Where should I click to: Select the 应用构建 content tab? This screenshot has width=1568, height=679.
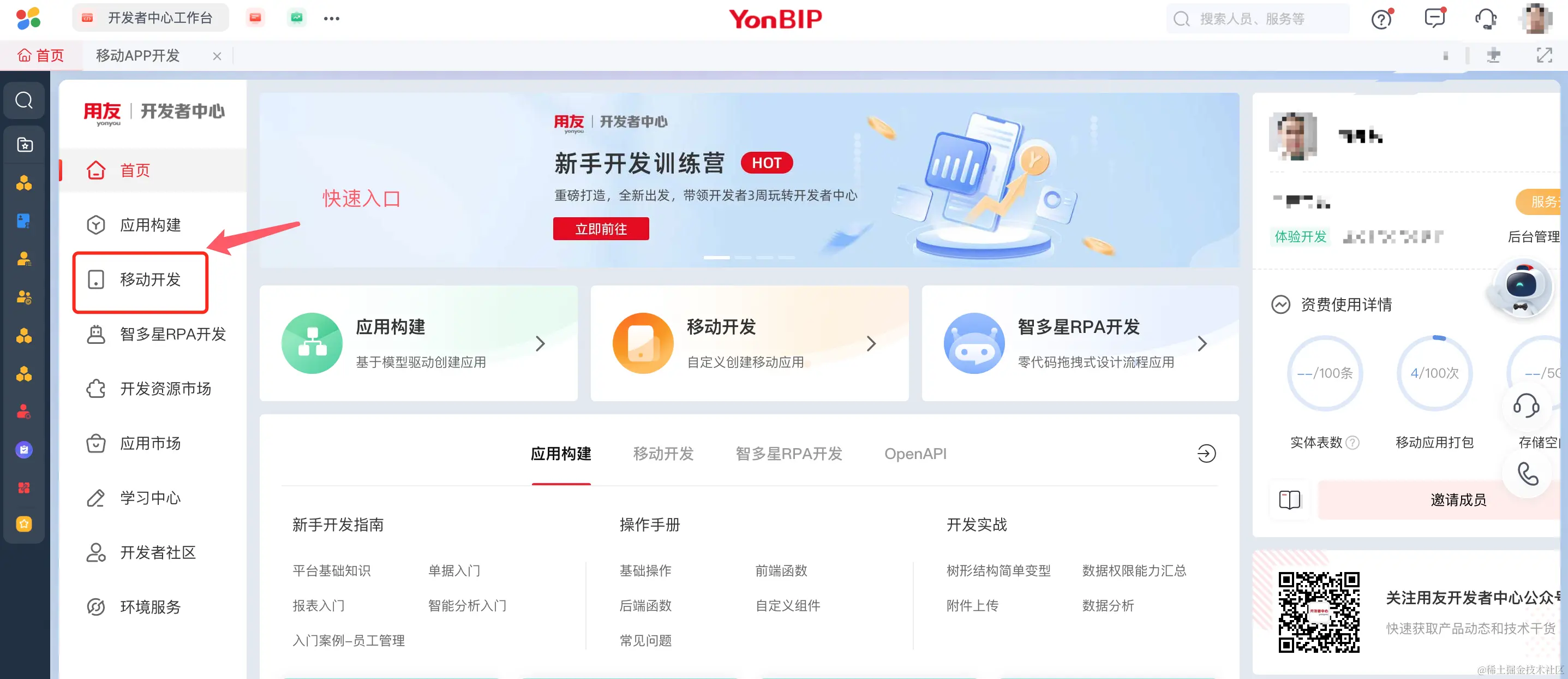pyautogui.click(x=561, y=454)
